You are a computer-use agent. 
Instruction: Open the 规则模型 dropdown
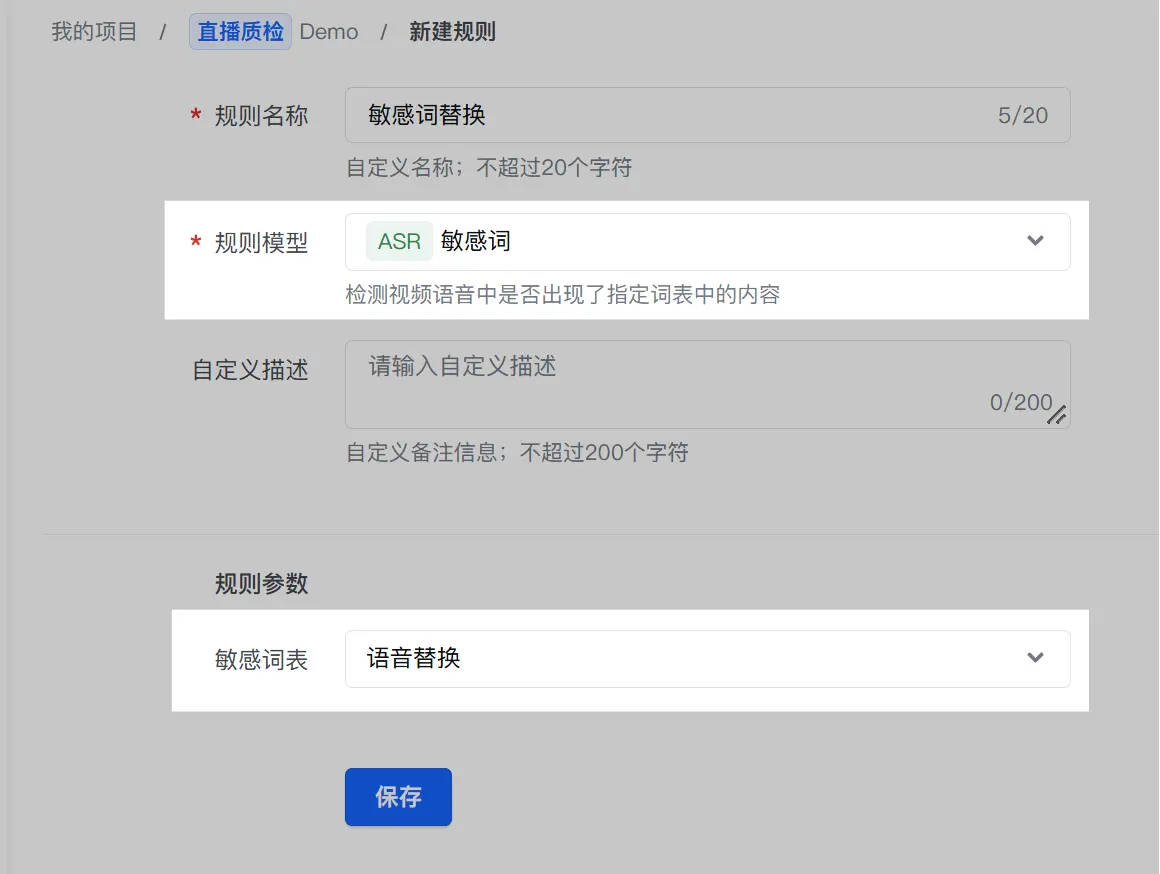coord(707,242)
